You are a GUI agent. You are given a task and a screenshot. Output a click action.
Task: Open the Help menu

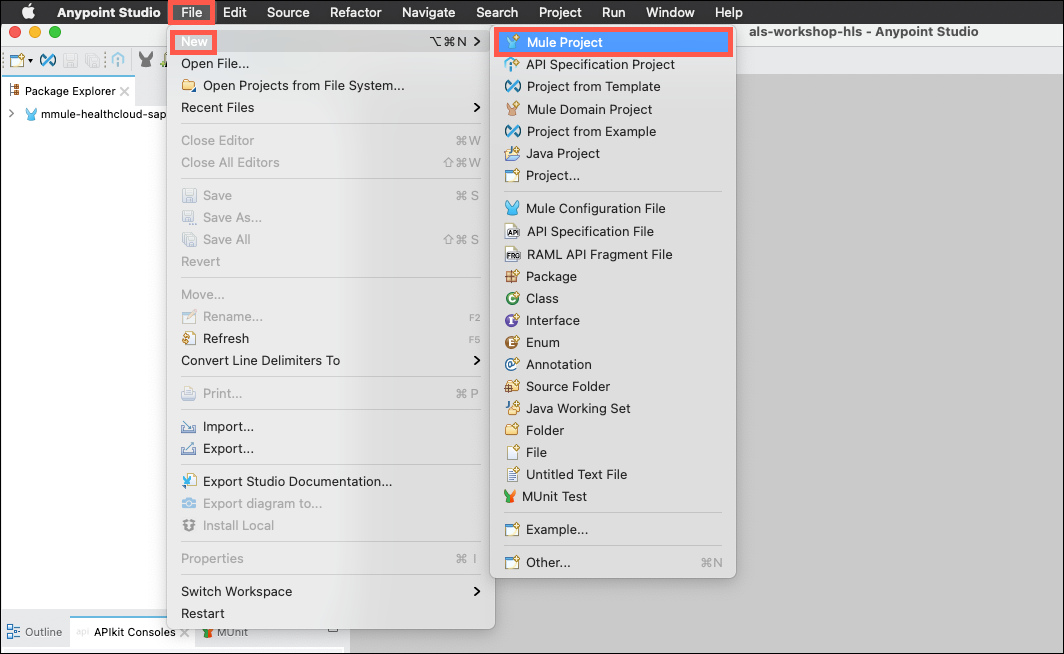(728, 12)
